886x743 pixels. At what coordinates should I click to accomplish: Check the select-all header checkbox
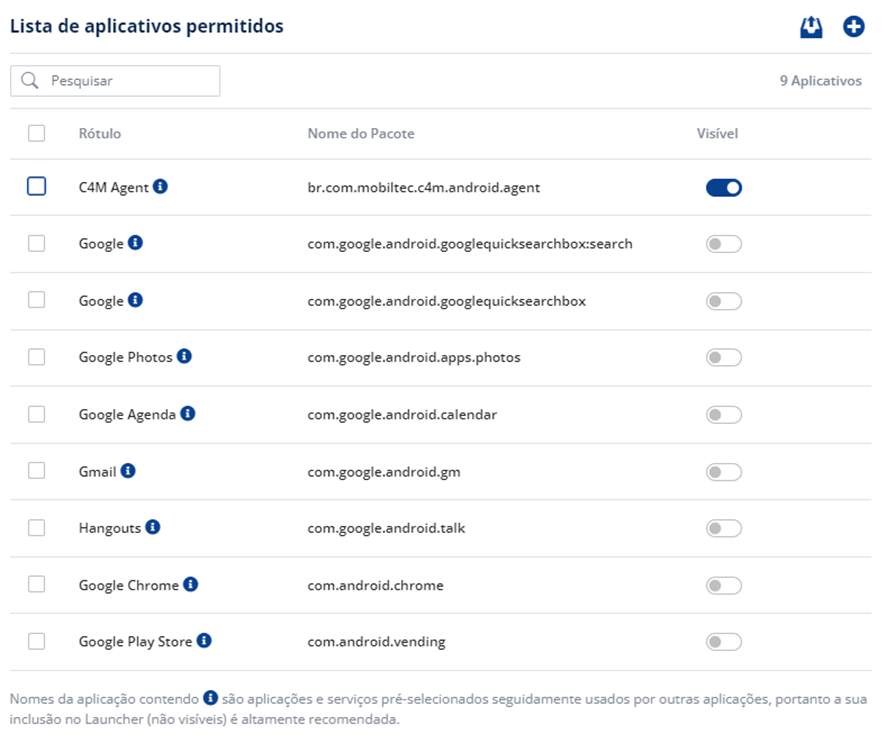(37, 133)
